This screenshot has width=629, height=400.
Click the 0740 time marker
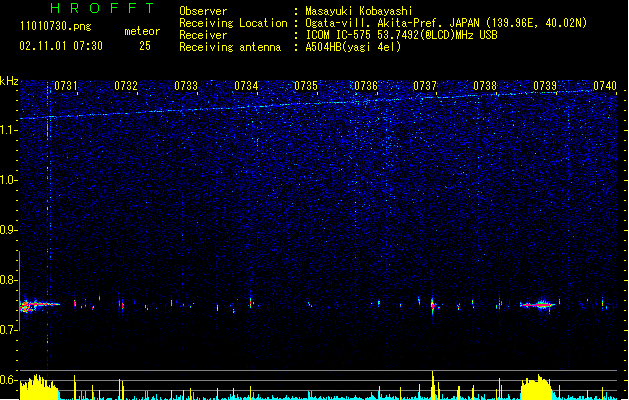tap(605, 86)
